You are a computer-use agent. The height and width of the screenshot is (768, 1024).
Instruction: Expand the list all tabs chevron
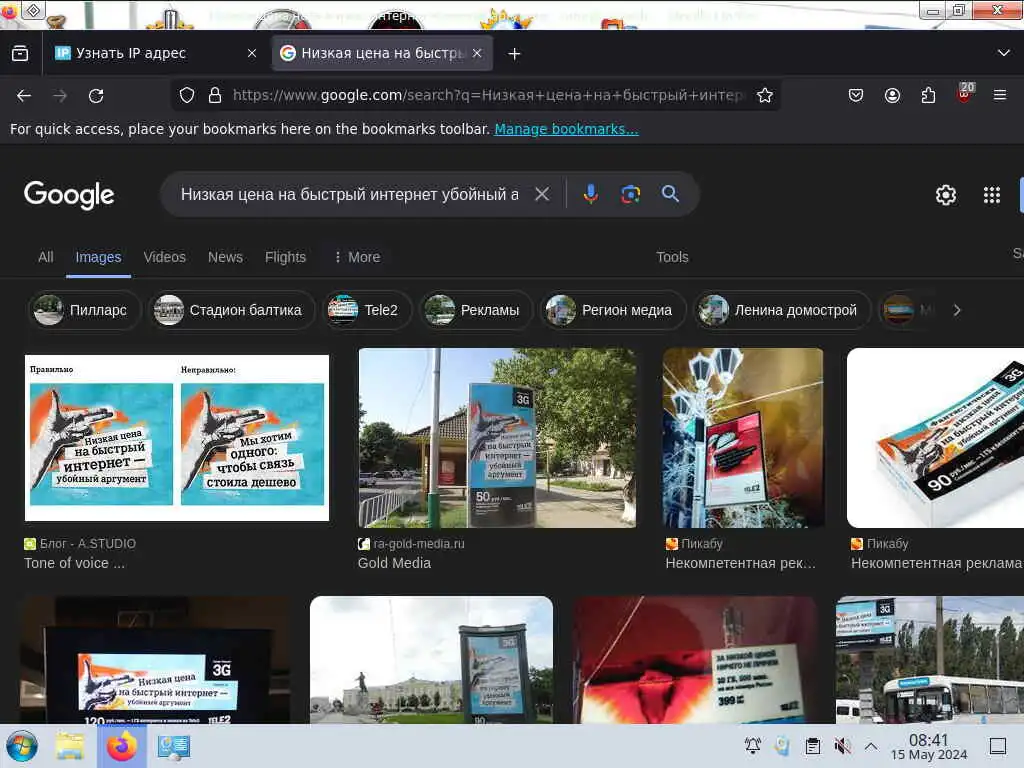tap(1004, 53)
